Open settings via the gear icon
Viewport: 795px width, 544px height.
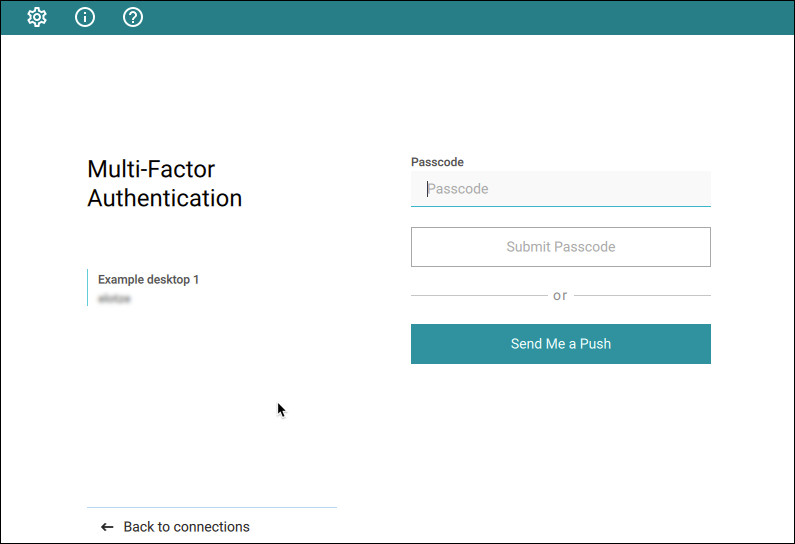pos(37,17)
